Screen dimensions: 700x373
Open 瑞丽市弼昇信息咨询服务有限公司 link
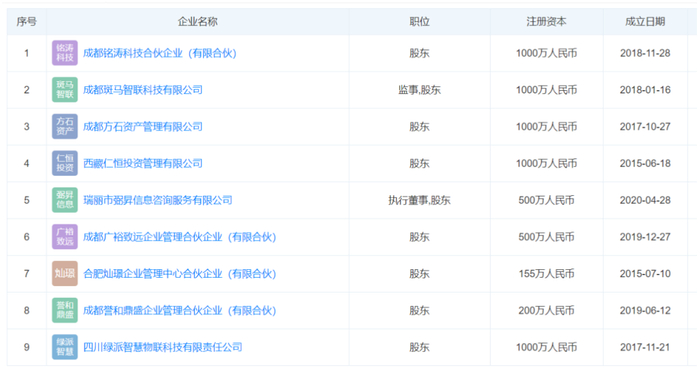(158, 200)
